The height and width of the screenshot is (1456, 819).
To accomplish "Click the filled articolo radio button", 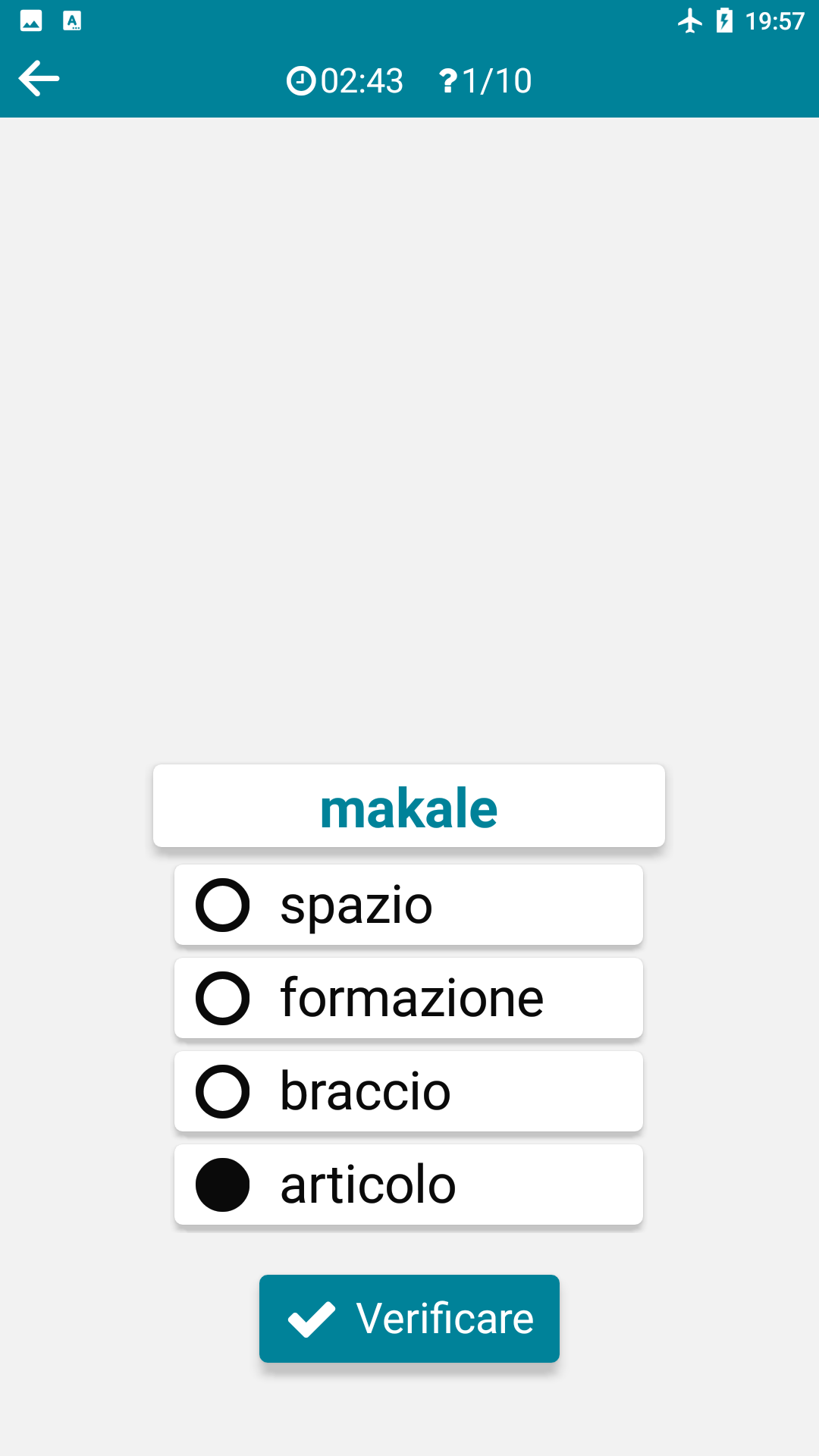I will coord(222,1185).
